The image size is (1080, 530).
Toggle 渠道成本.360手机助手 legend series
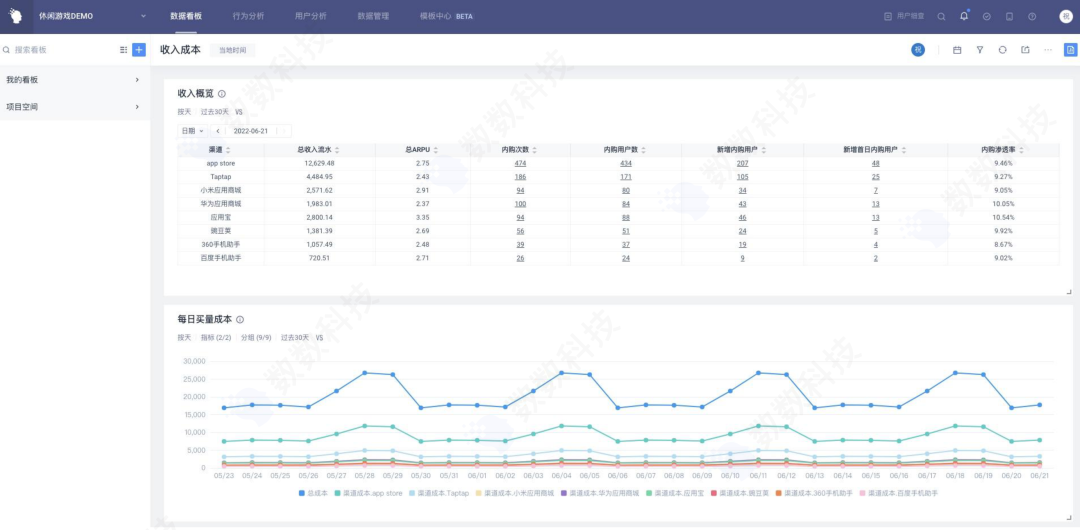click(816, 493)
